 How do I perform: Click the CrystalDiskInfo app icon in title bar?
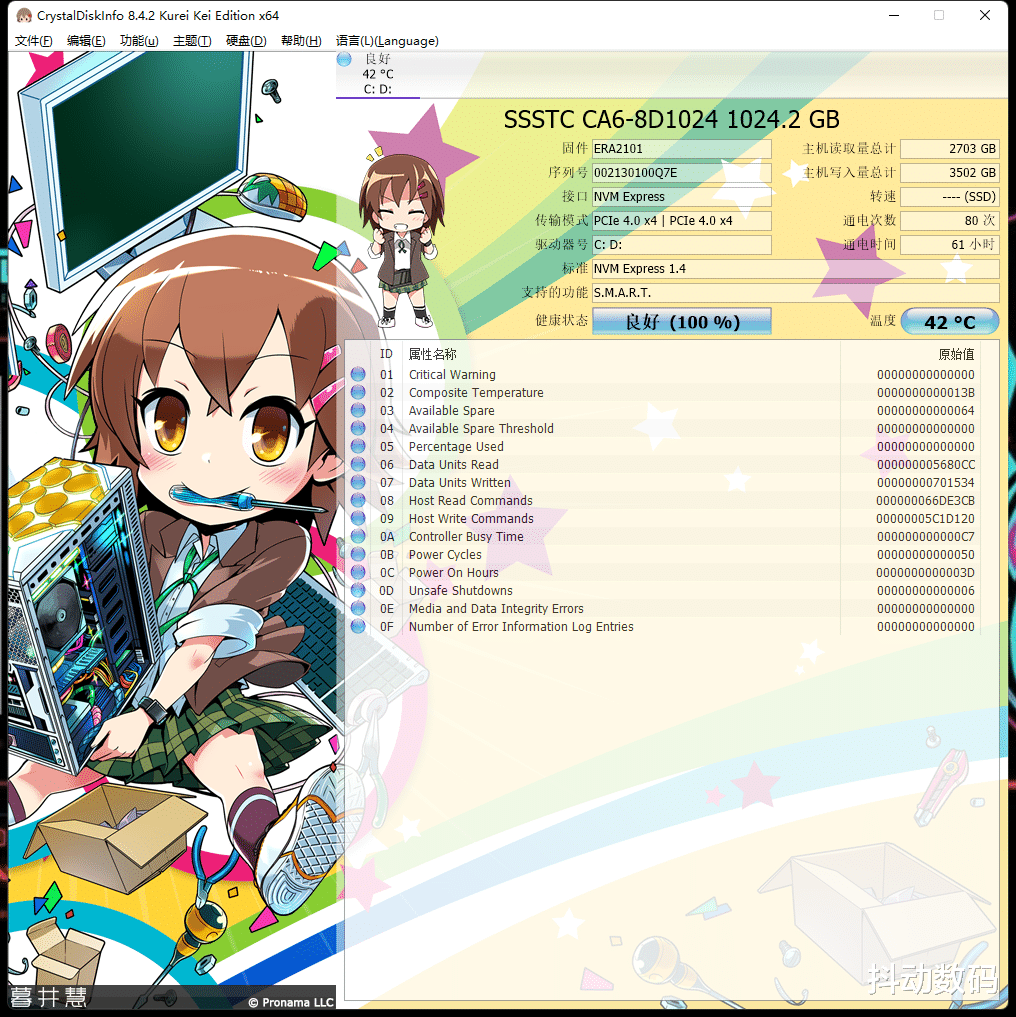pyautogui.click(x=23, y=15)
